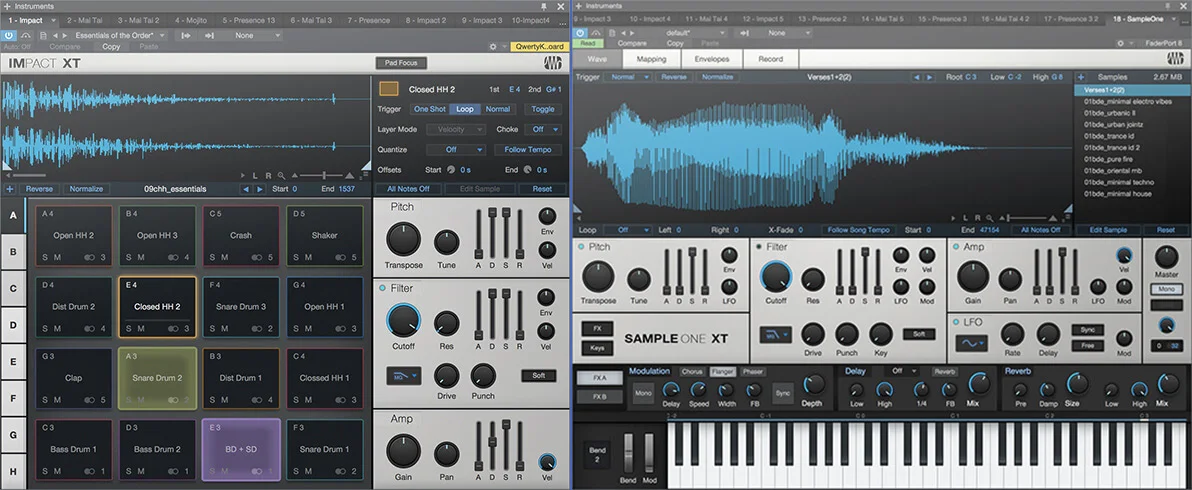The height and width of the screenshot is (490, 1192).
Task: Select next sample arrow in SampleOne
Action: (930, 77)
